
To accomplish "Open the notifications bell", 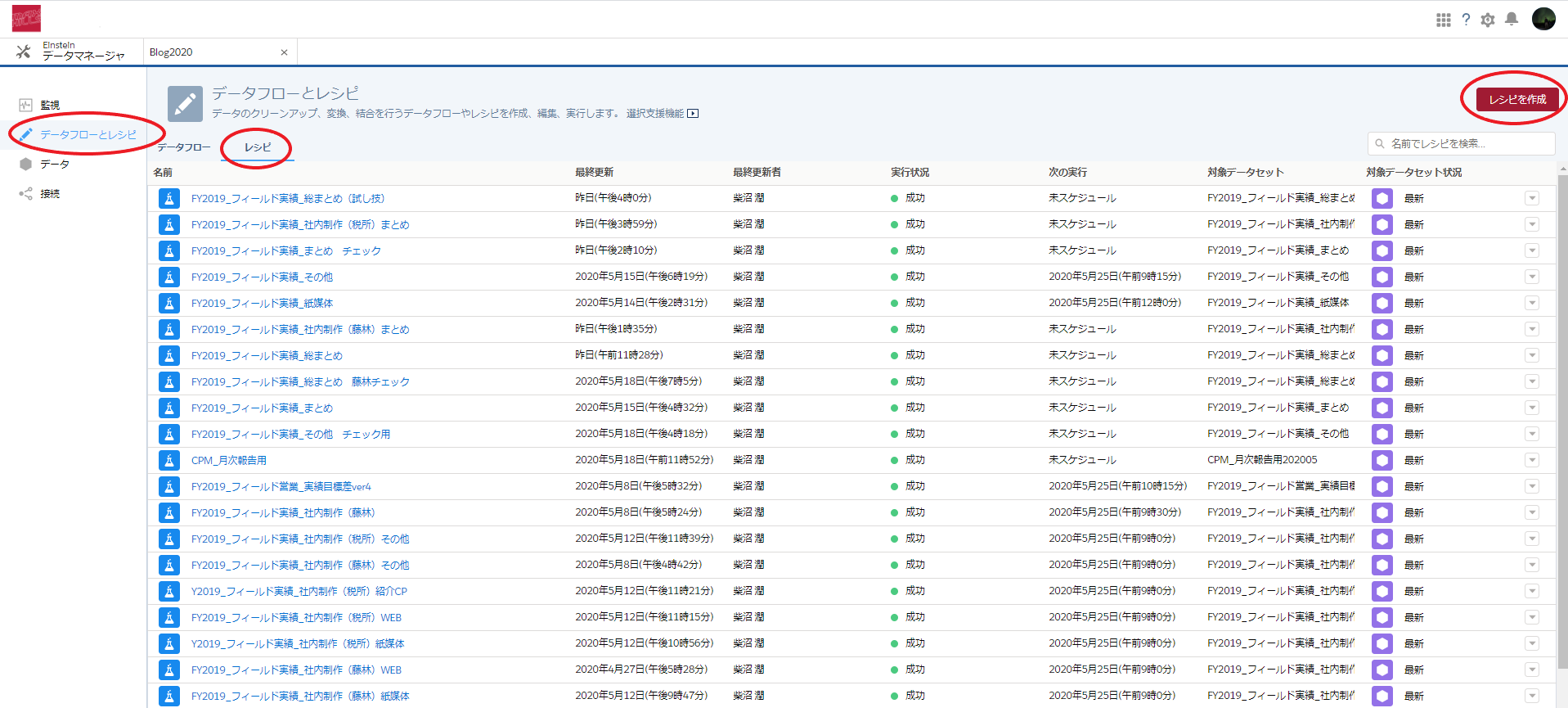I will pyautogui.click(x=1512, y=19).
